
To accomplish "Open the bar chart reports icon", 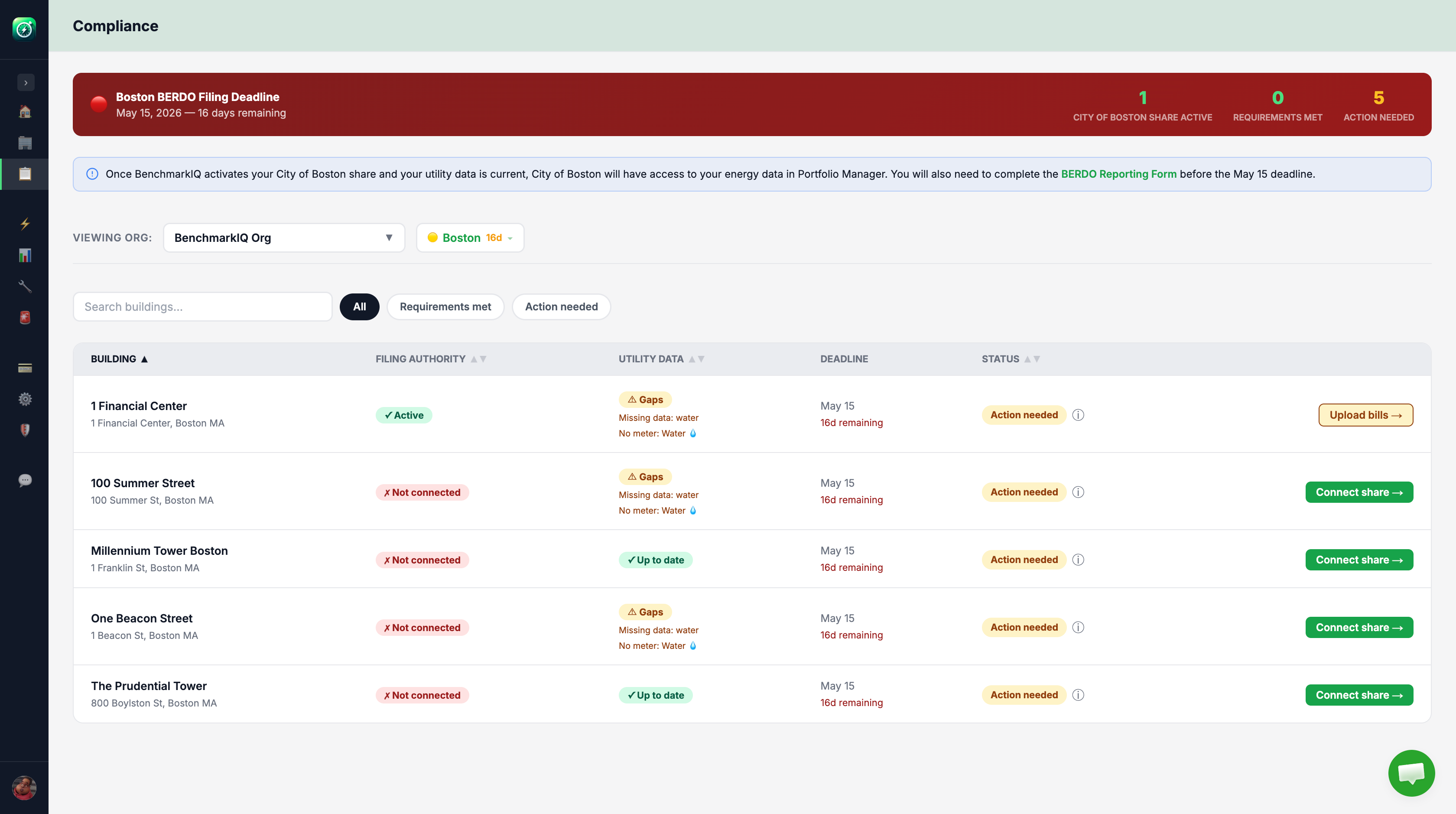I will pos(25,255).
